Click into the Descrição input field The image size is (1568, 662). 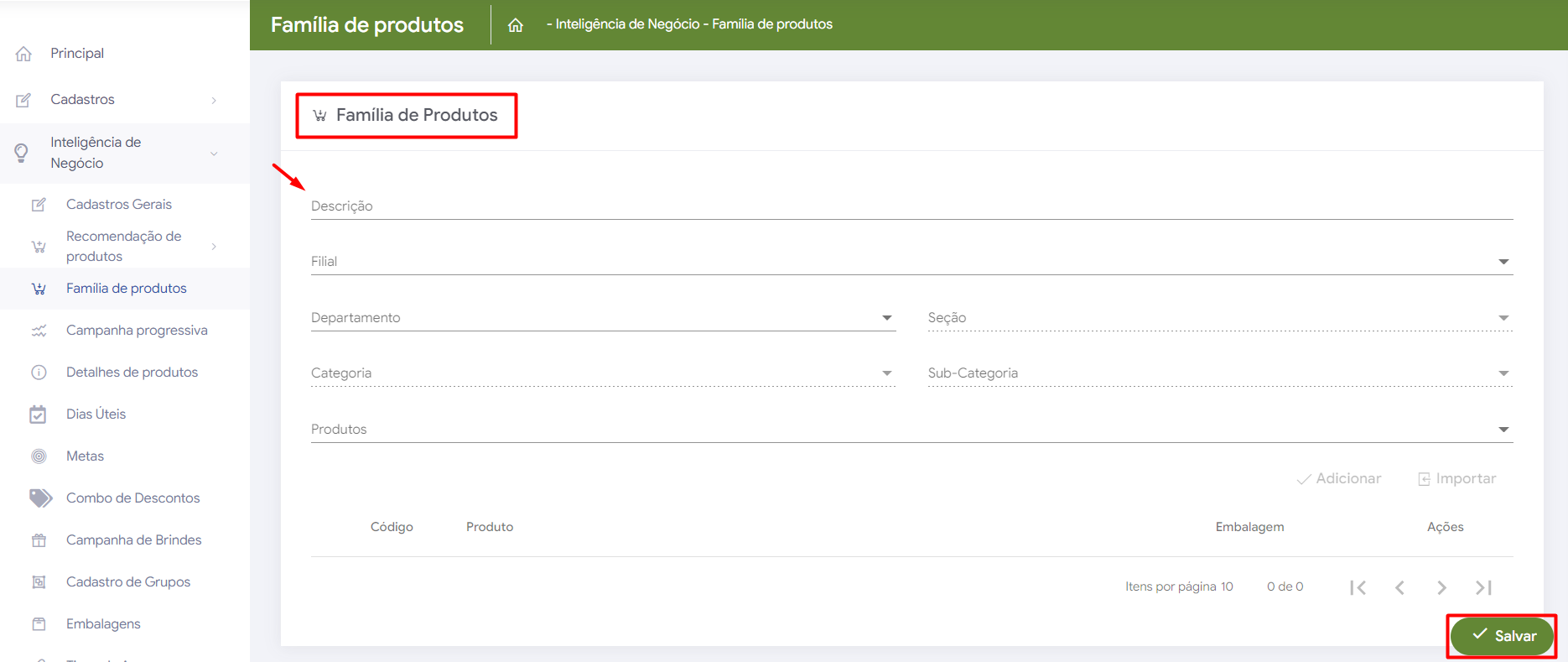click(911, 206)
